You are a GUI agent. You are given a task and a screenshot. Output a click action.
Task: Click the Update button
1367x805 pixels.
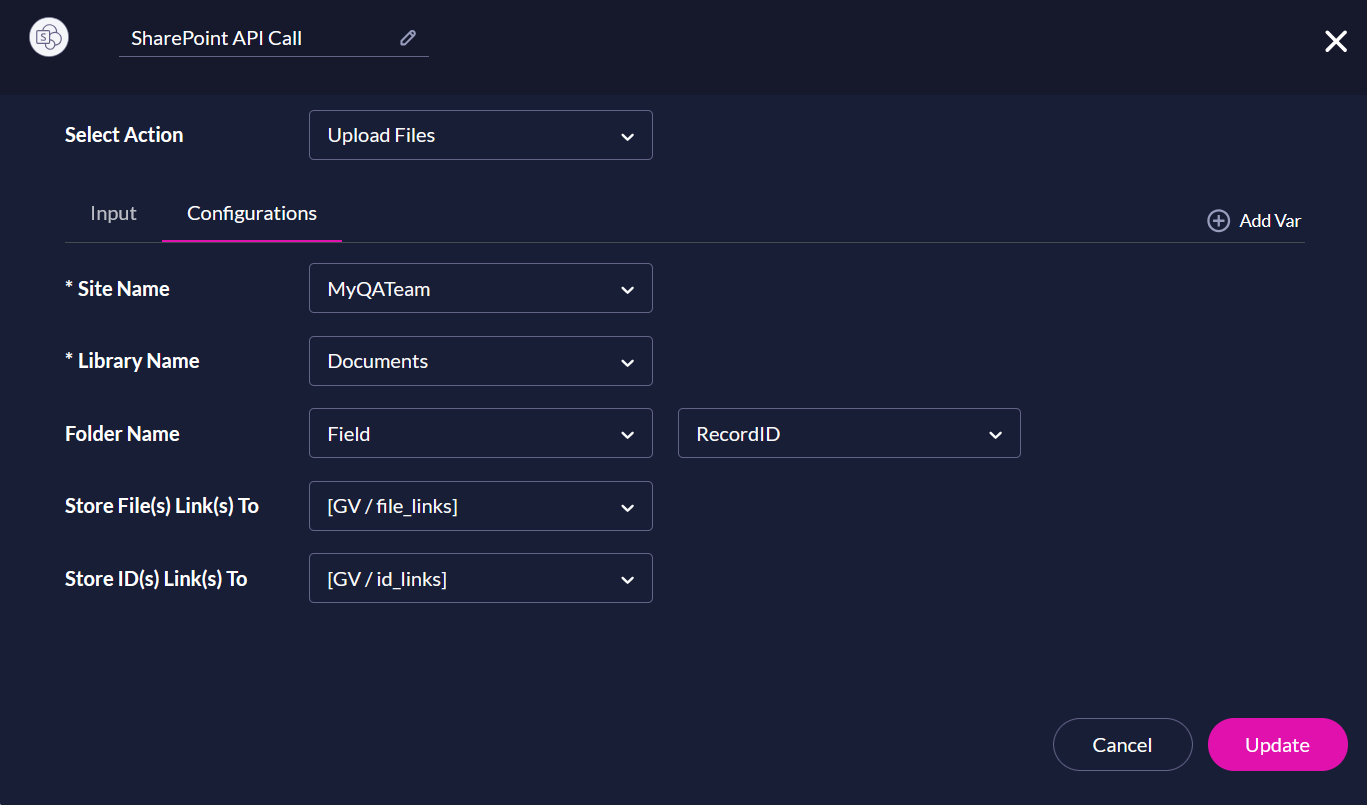(1277, 744)
